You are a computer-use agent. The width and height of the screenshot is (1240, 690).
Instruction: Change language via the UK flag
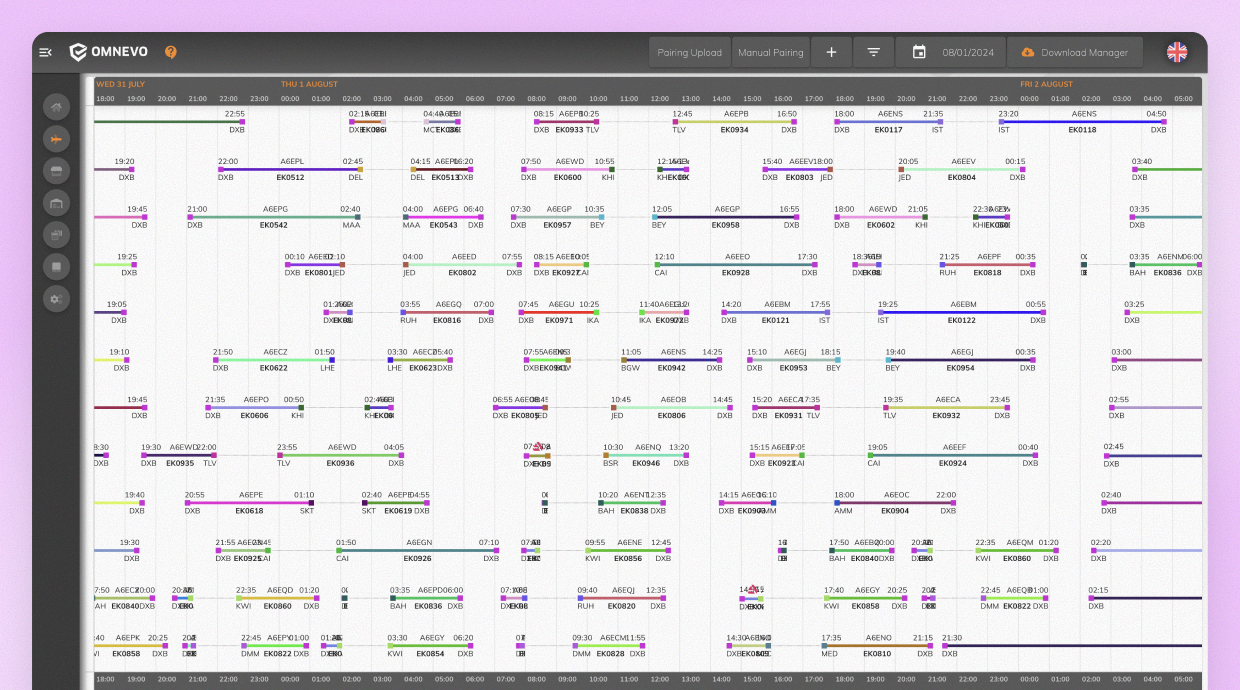[1177, 52]
